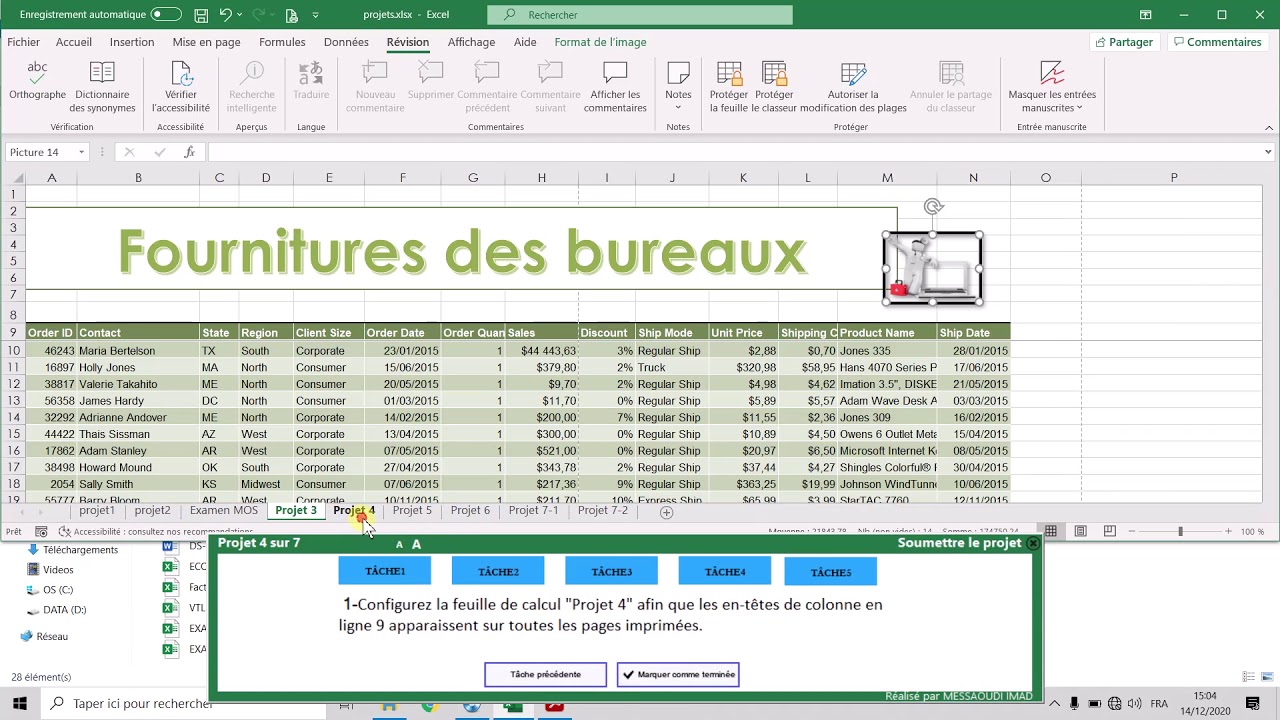Open the Formules tab

(282, 42)
